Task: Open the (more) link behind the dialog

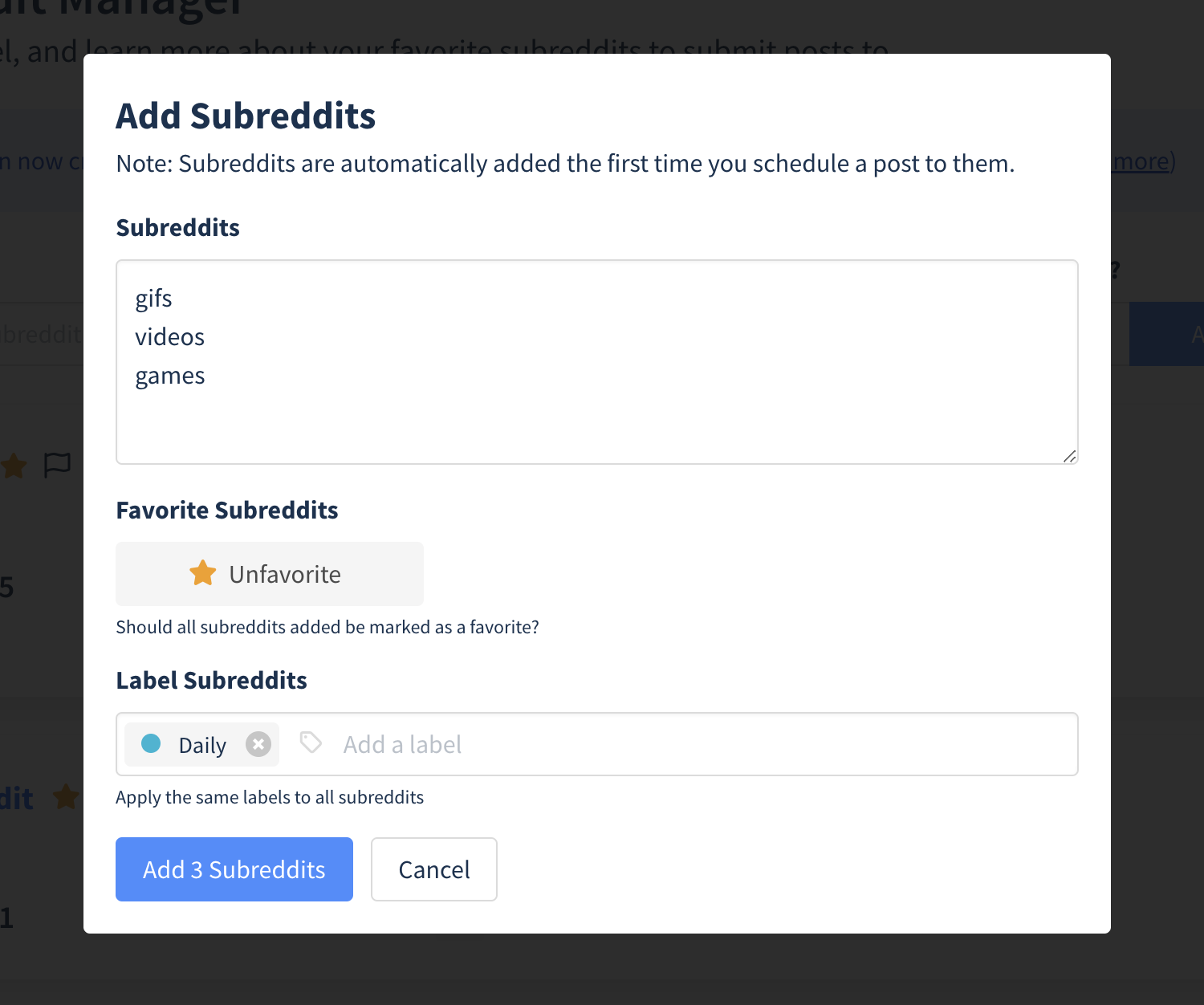Action: click(1142, 161)
